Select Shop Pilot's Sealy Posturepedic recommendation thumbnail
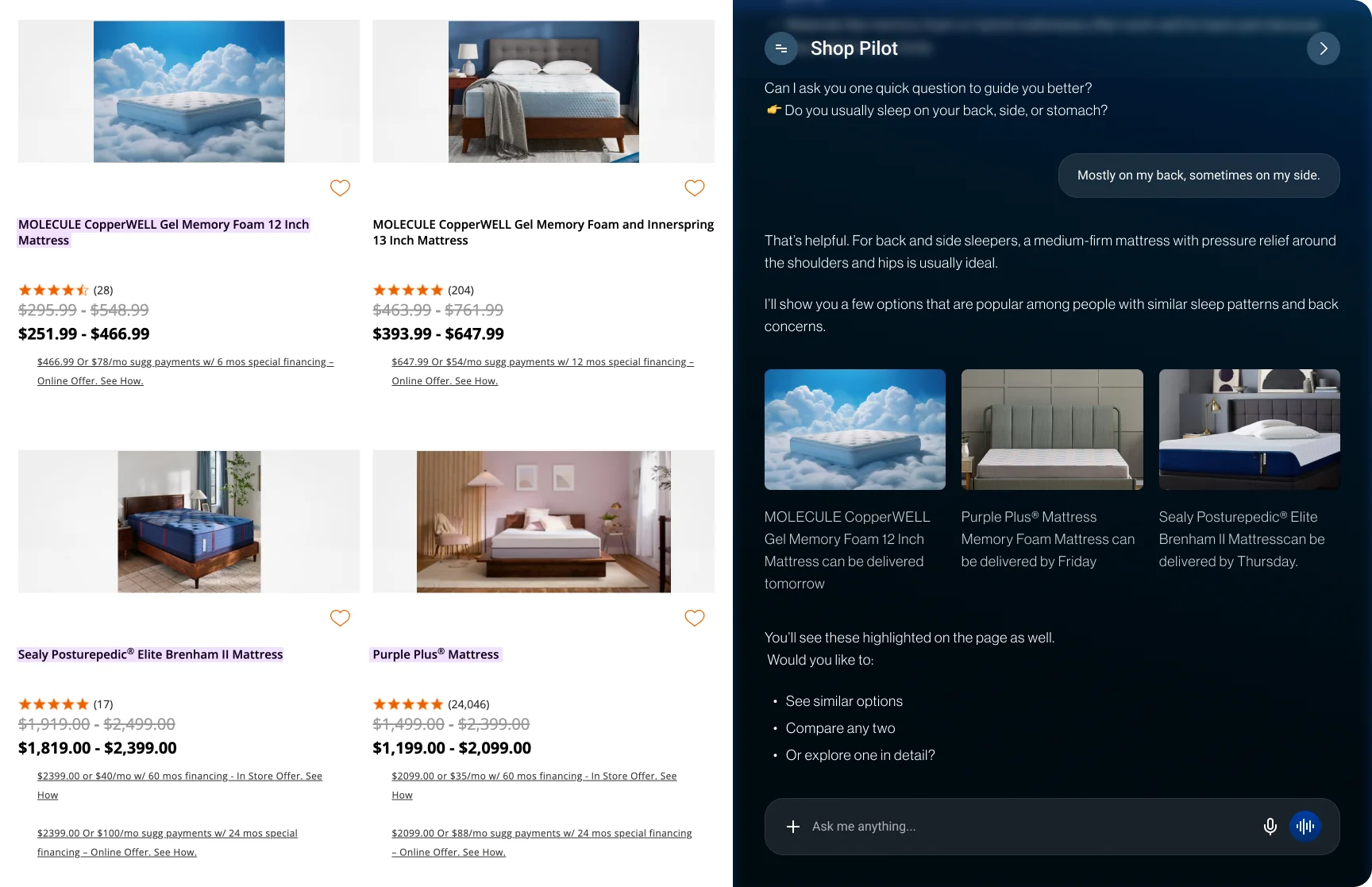Viewport: 1372px width, 887px height. click(1249, 430)
